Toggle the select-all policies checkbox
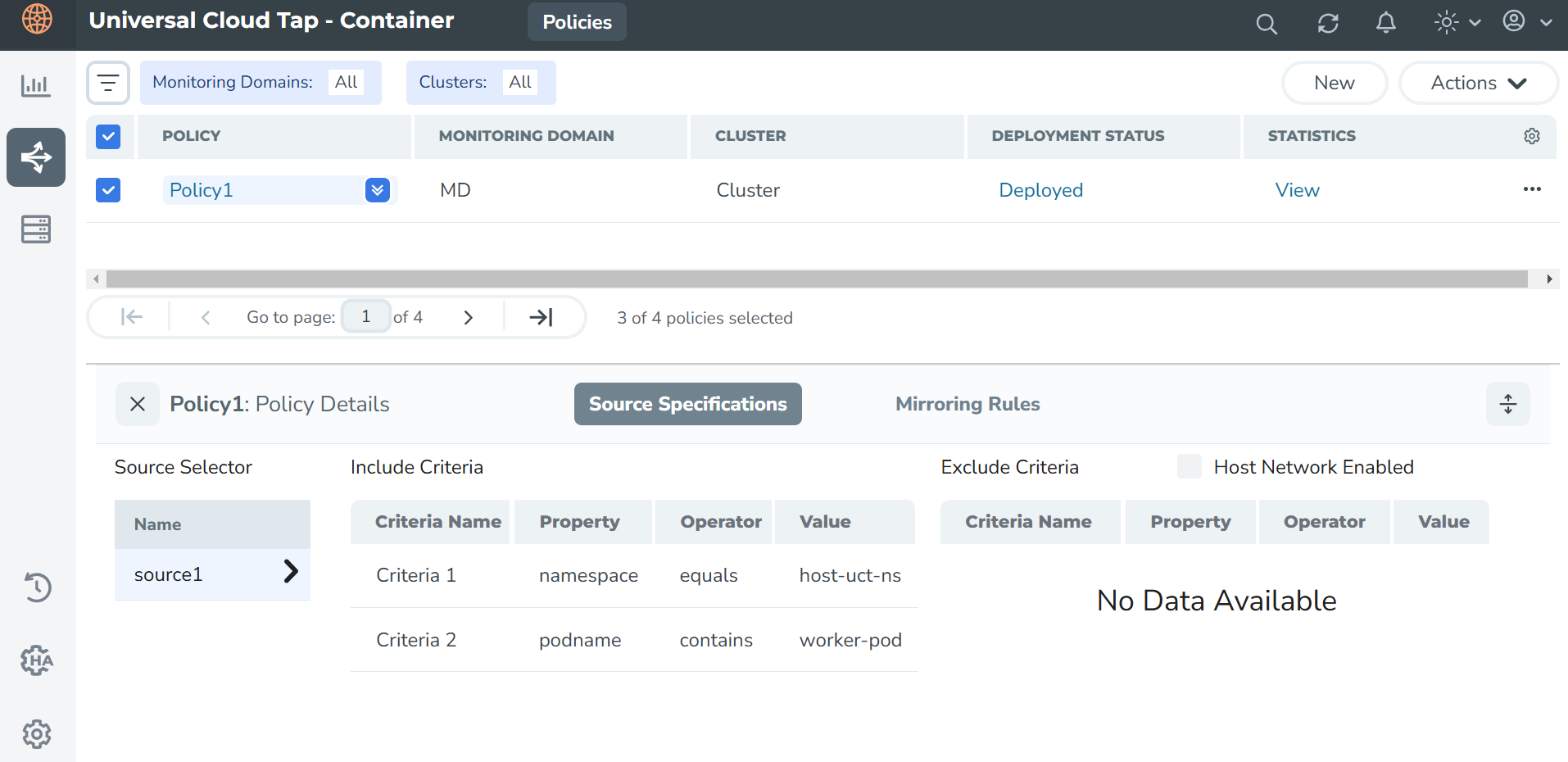 [108, 136]
